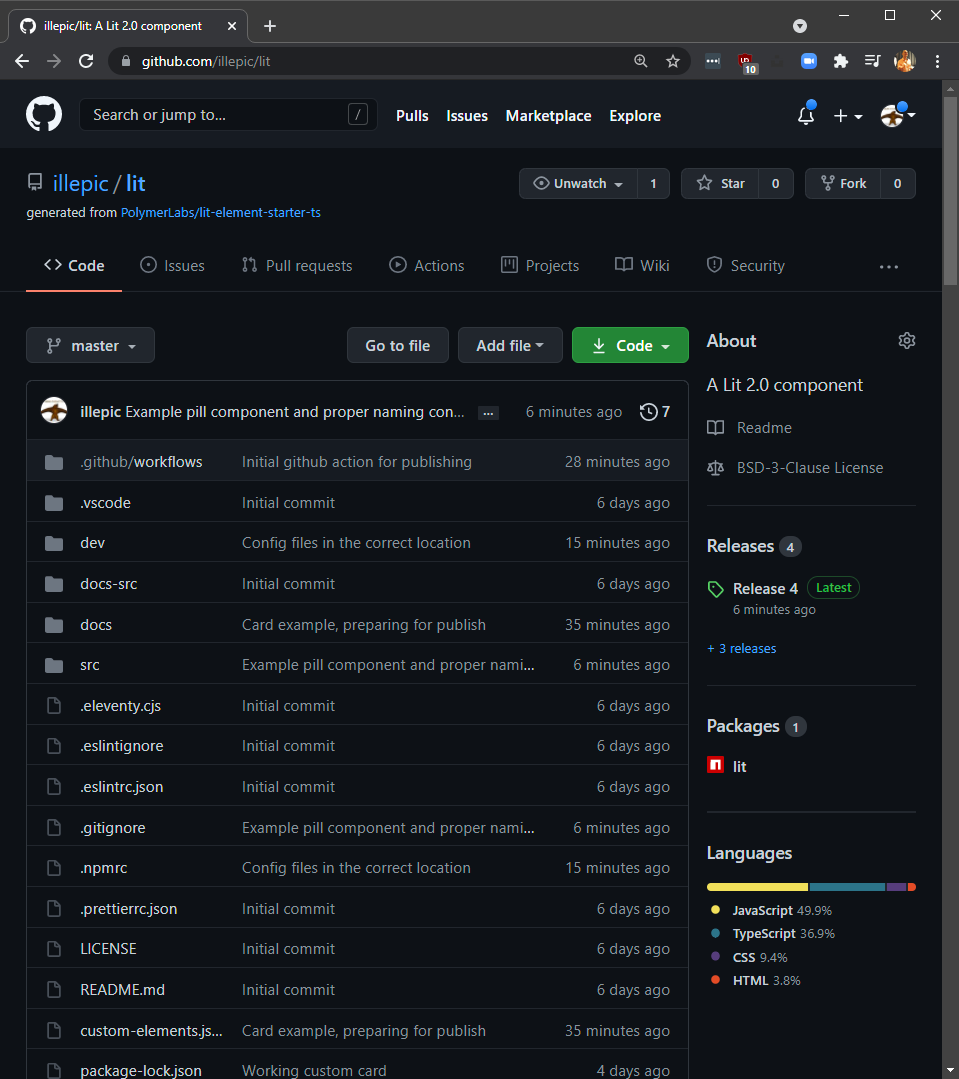Open a new browser tab
959x1079 pixels.
(x=270, y=26)
